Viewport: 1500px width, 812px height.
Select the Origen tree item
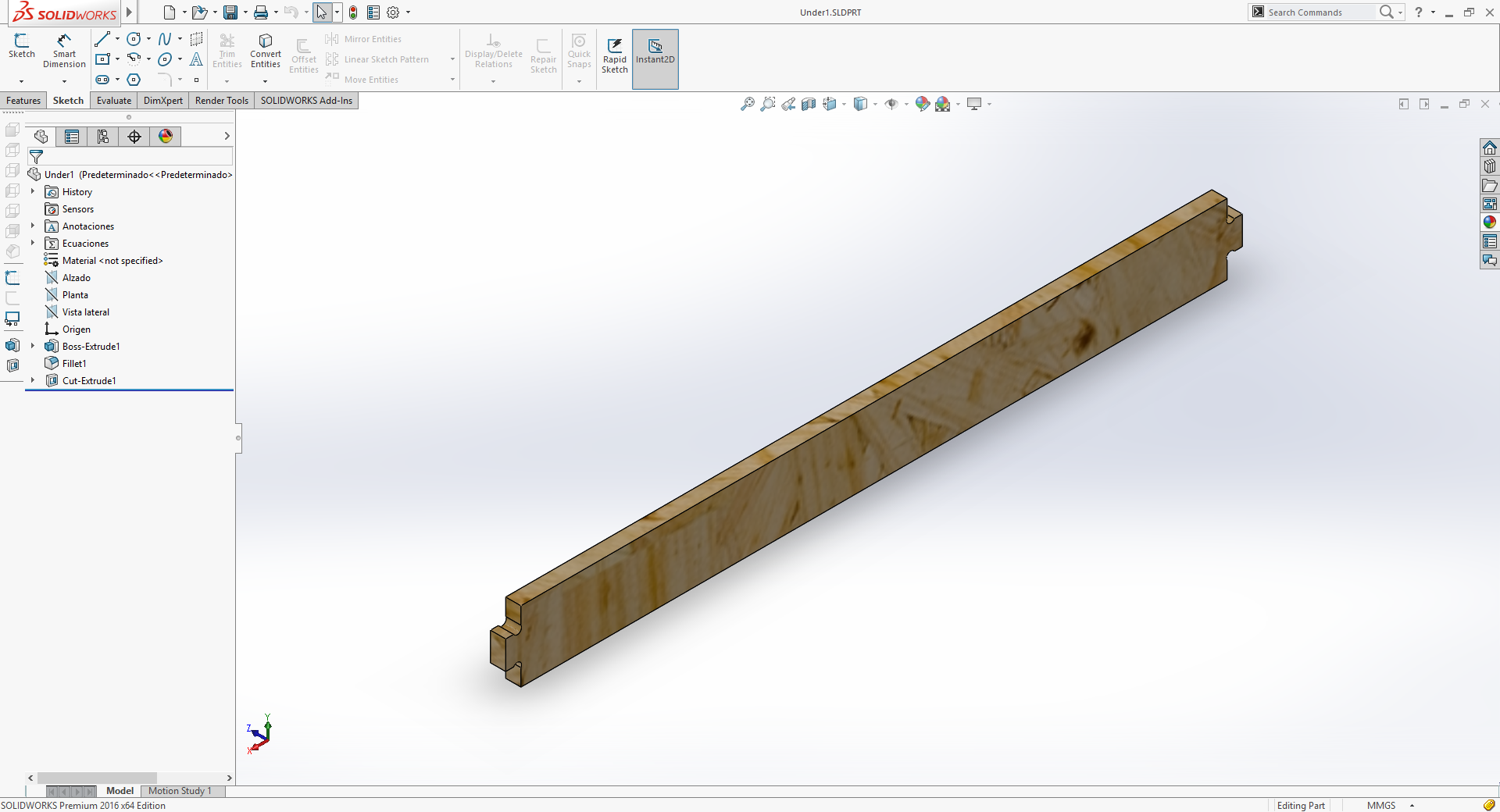click(76, 329)
